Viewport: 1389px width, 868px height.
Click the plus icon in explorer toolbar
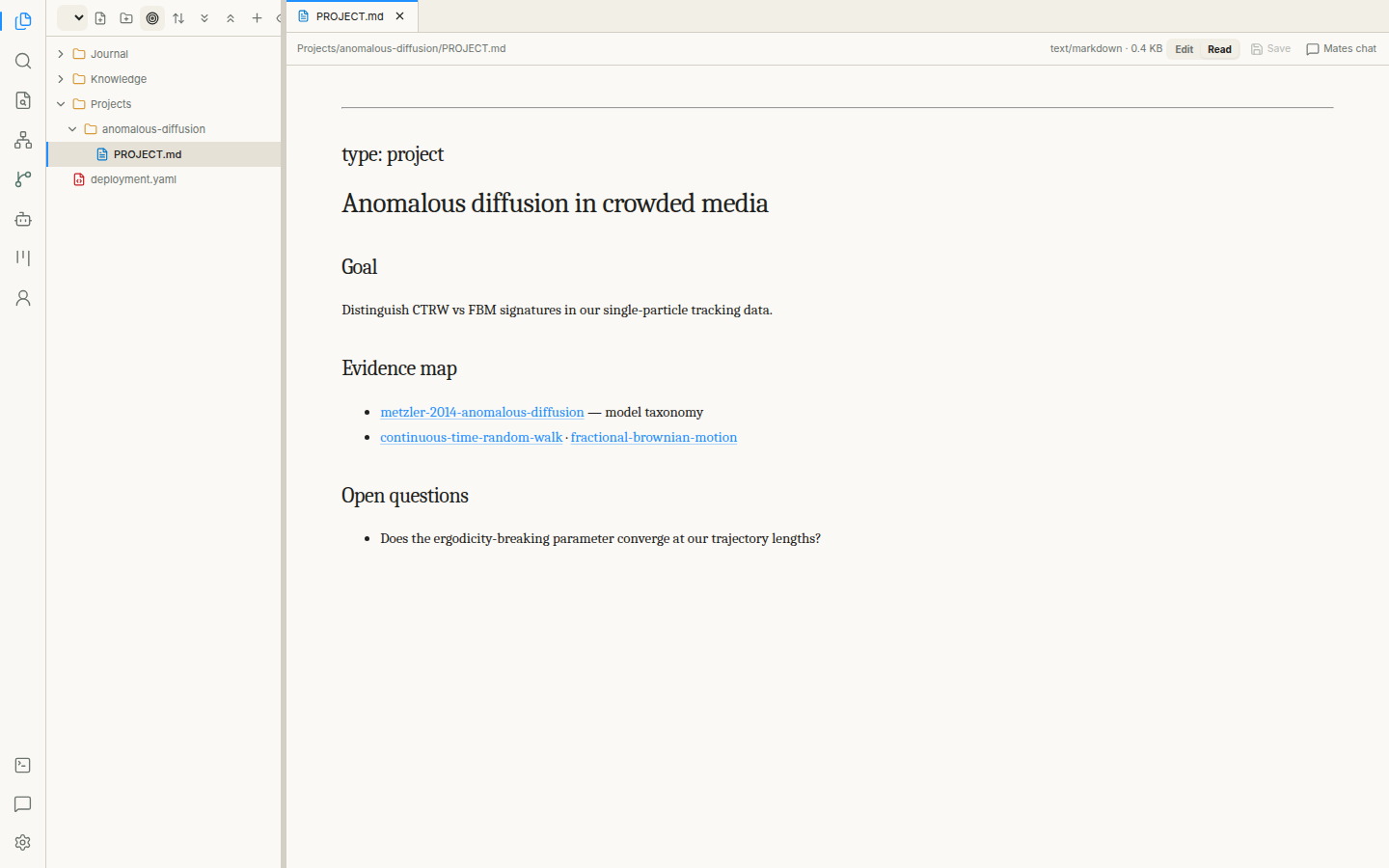(257, 17)
